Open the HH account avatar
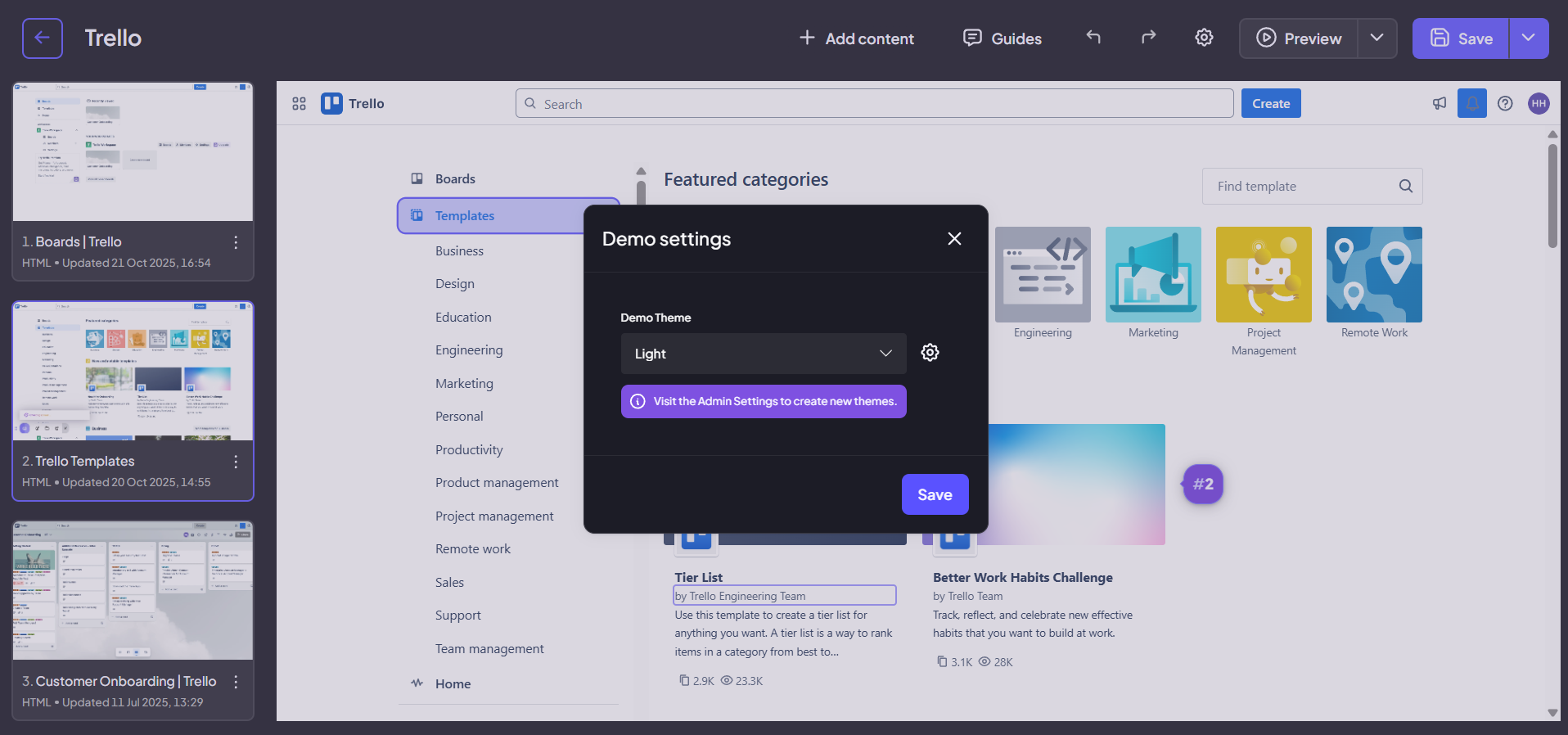 [1539, 103]
